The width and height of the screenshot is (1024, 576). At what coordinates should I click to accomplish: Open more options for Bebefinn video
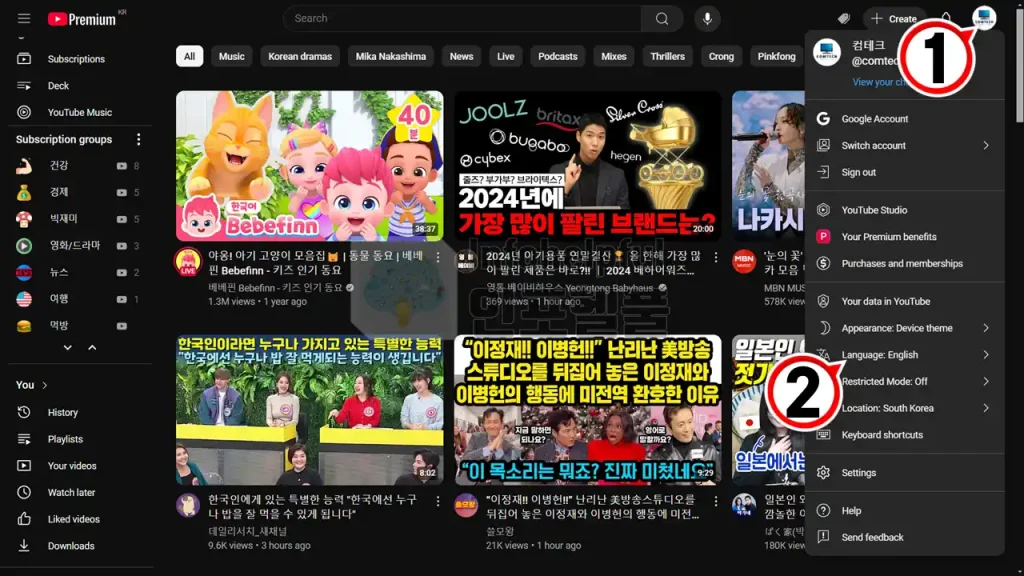point(438,258)
